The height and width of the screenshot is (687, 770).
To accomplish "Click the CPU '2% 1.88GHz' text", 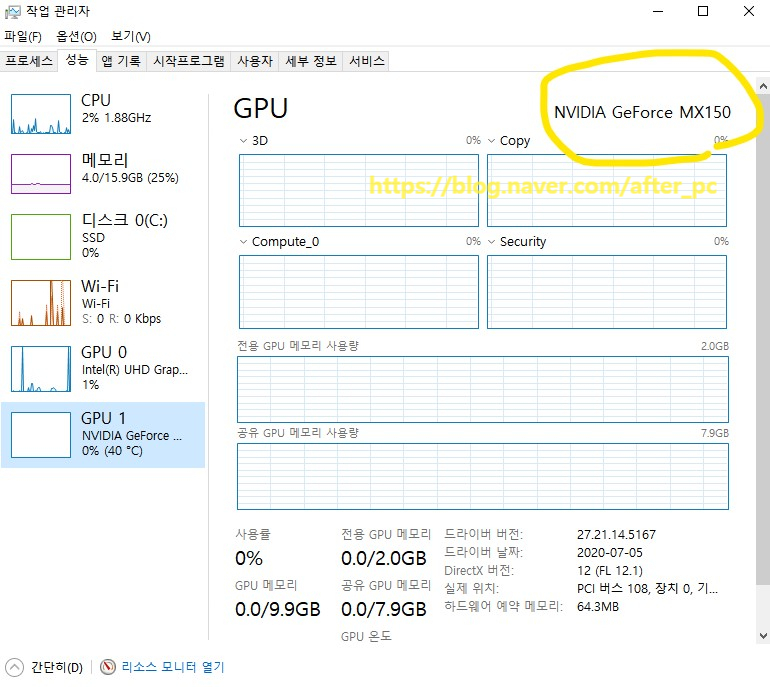I will tap(116, 118).
